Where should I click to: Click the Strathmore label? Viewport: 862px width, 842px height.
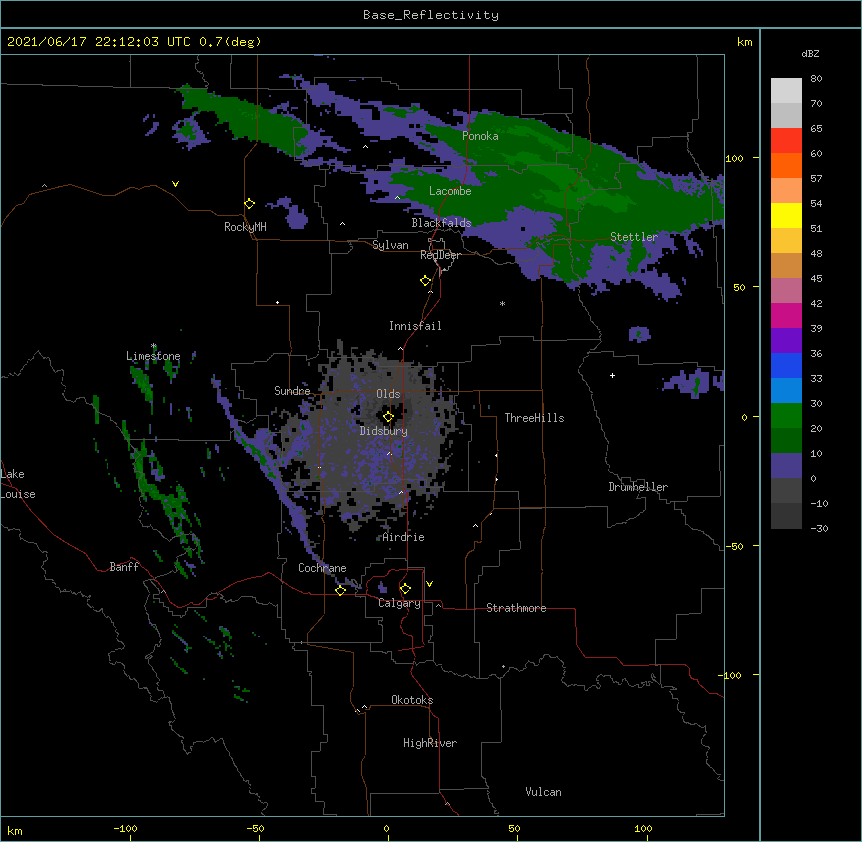(516, 608)
